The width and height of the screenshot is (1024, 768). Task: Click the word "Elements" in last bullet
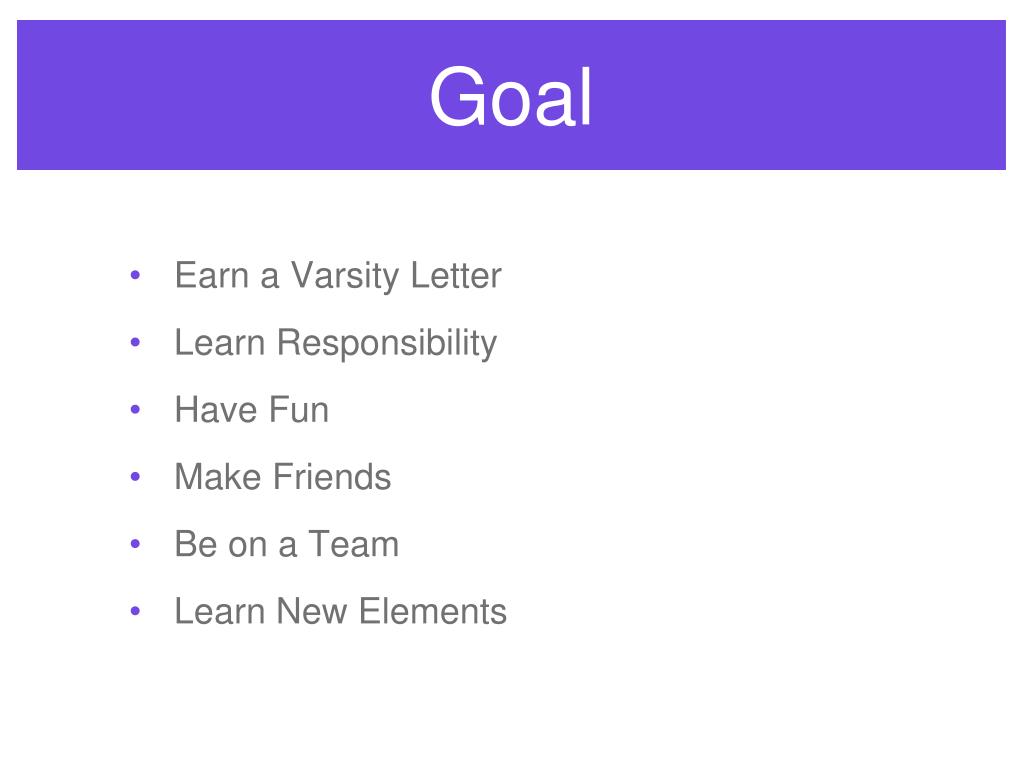[433, 611]
